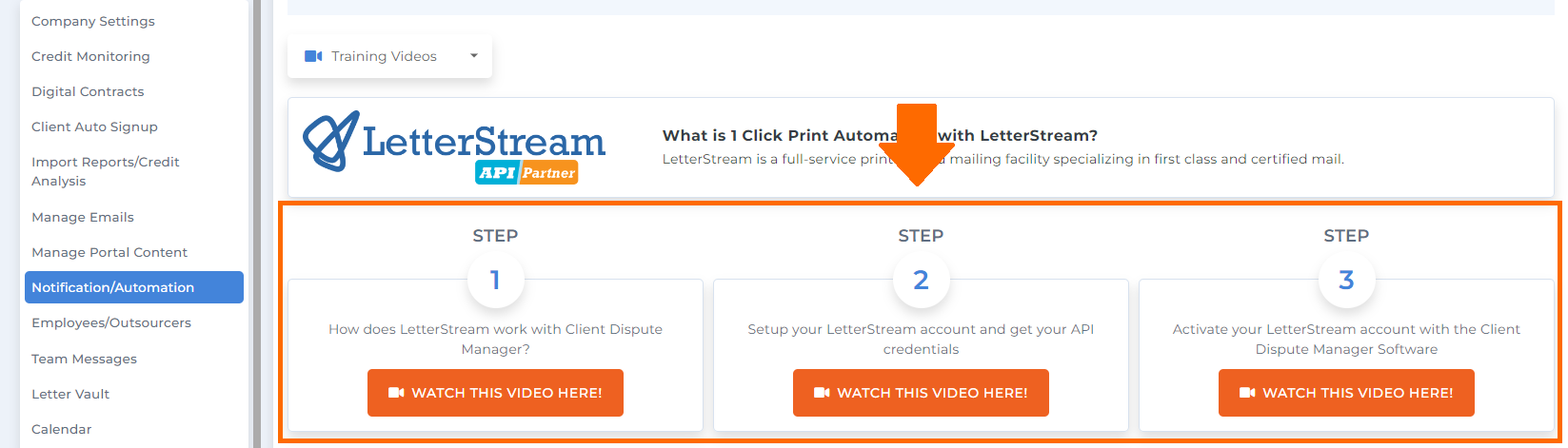
Task: Click the sidebar vertical scrollbar
Action: pos(257,224)
